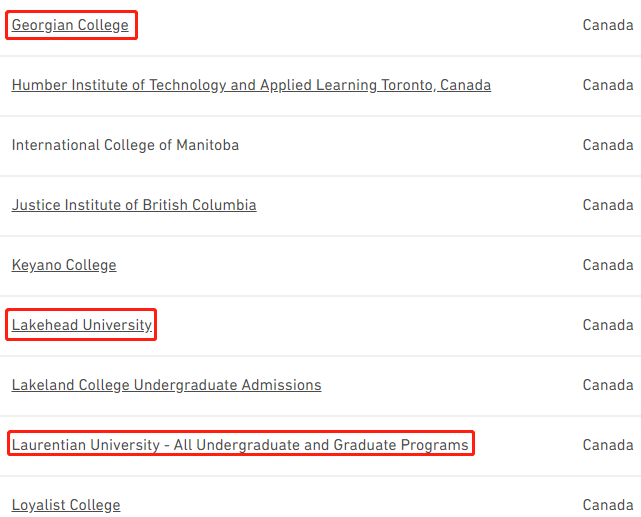Click Canada beside Georgian College
641x517 pixels.
point(608,25)
